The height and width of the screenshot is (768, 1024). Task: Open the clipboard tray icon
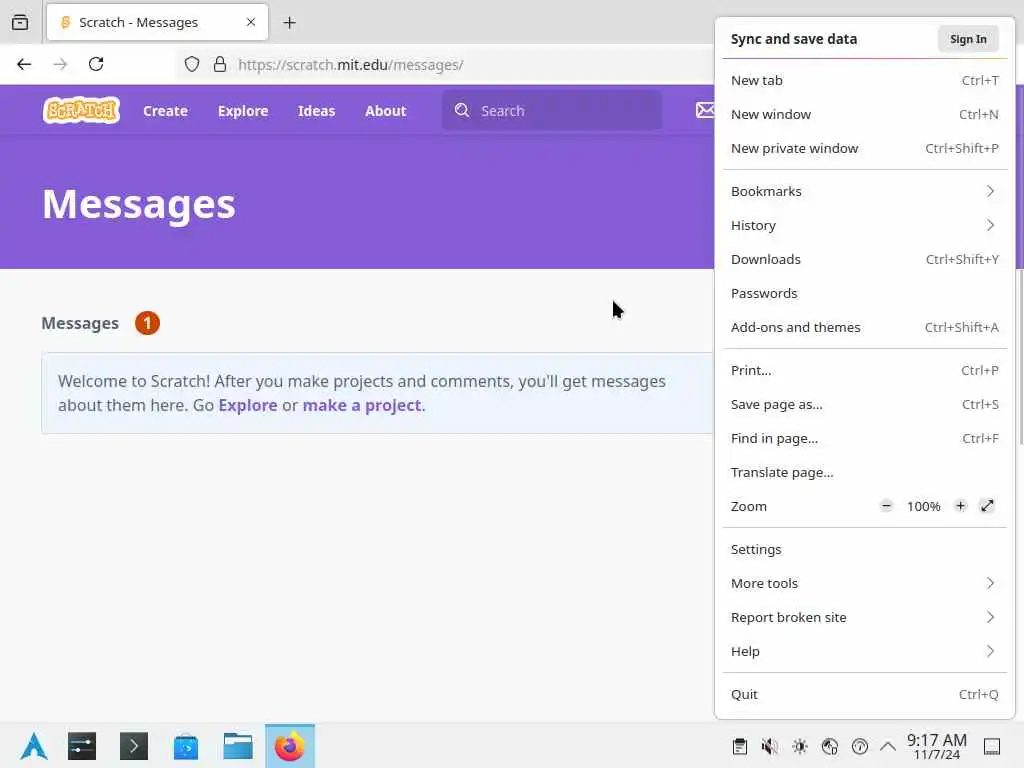740,746
